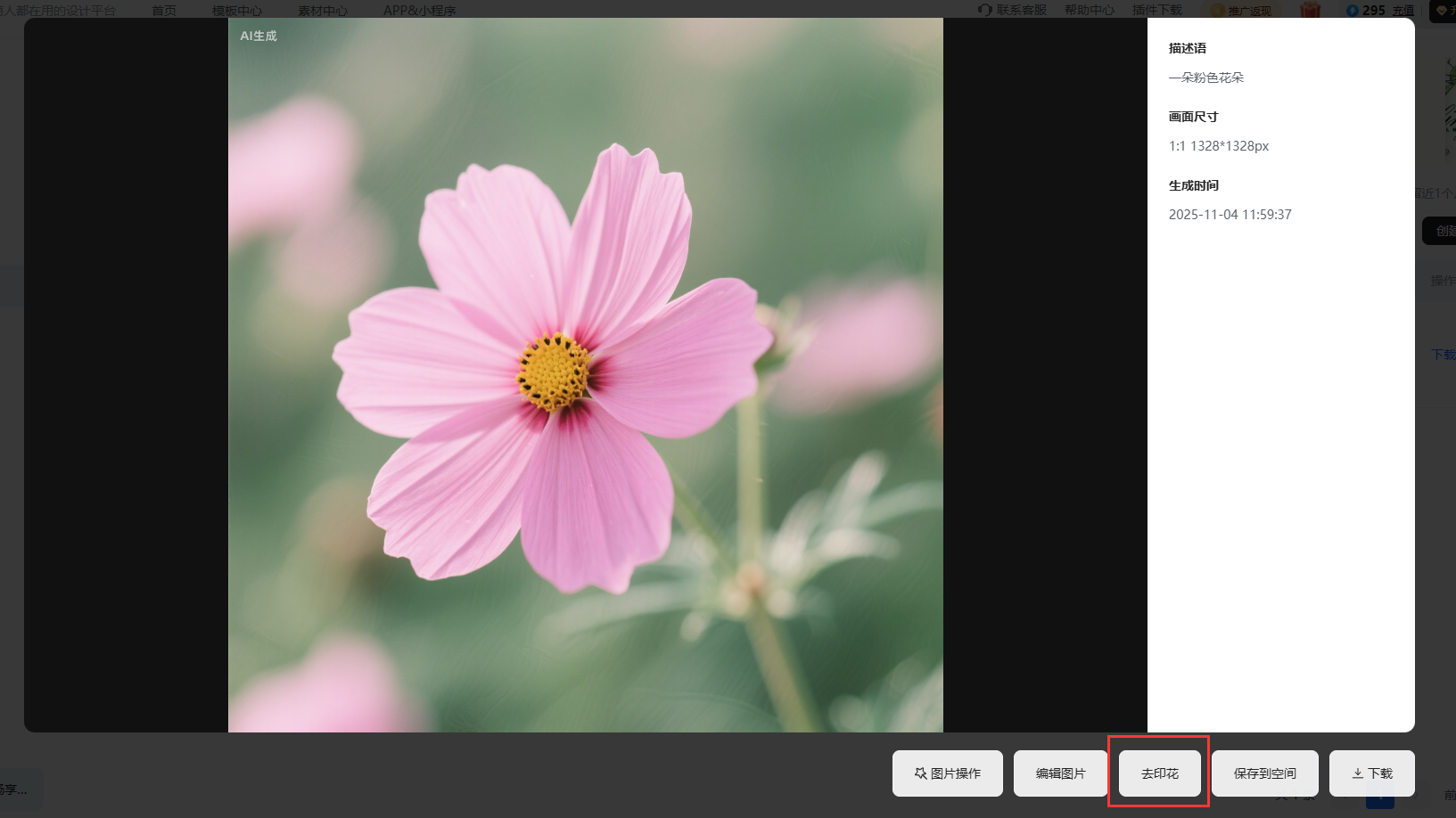Click the pink flower preview image

(585, 374)
